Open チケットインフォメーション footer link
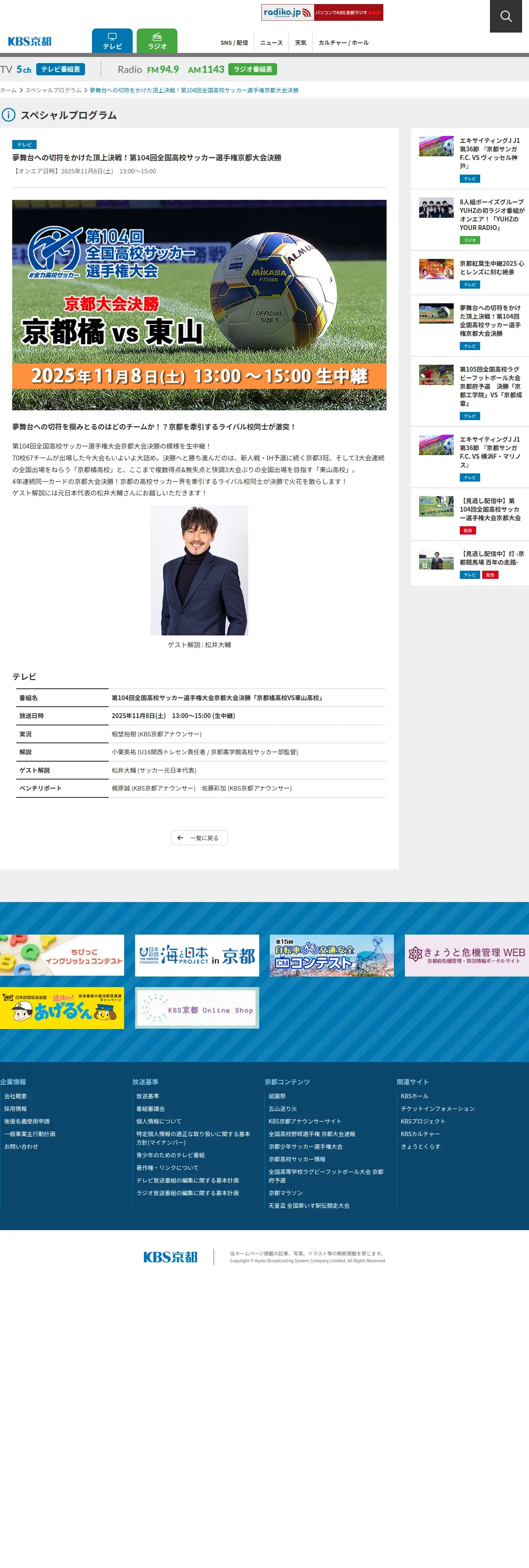This screenshot has width=529, height=1568. (438, 1108)
